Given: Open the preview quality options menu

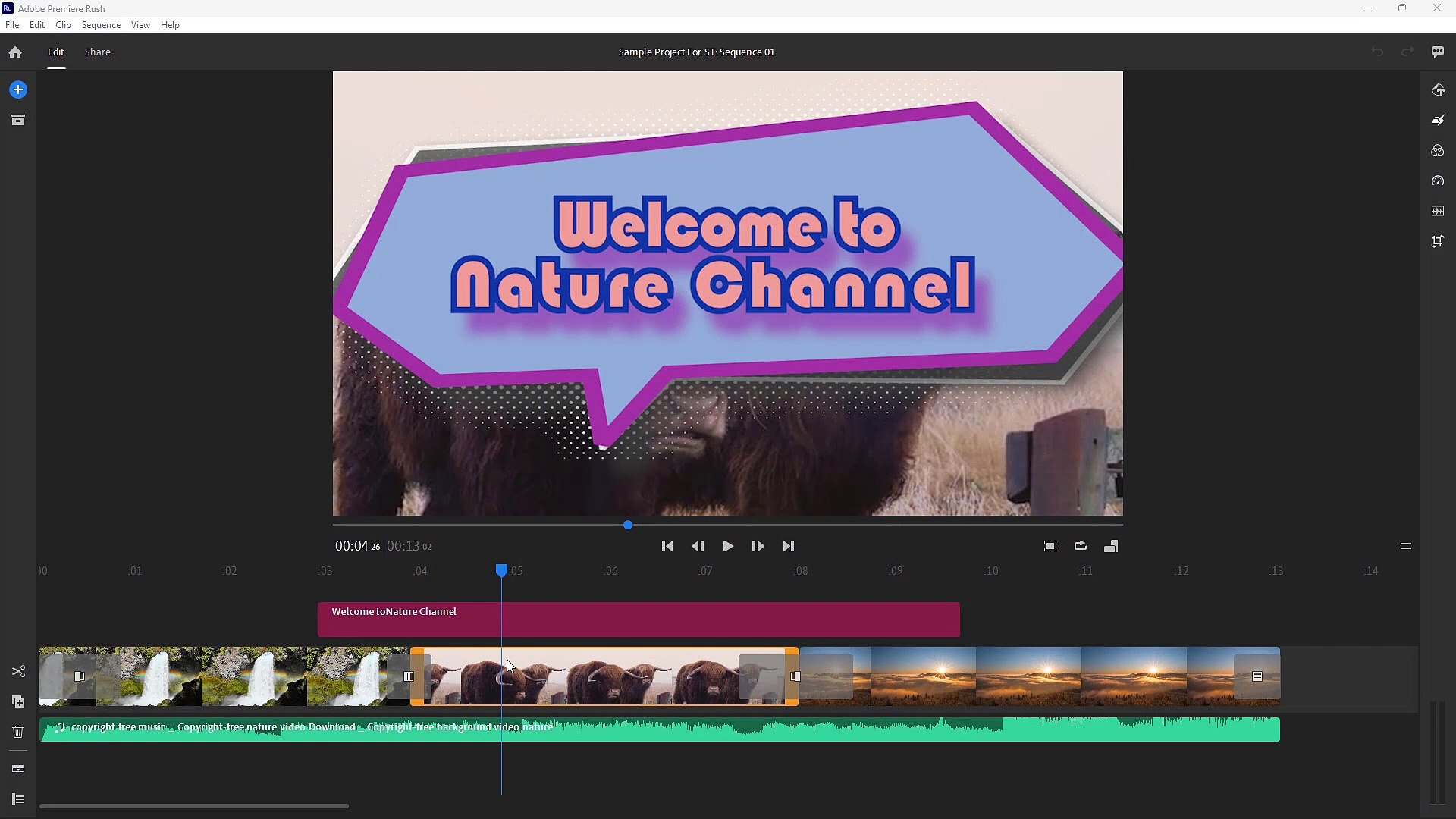Looking at the screenshot, I should 1405,546.
